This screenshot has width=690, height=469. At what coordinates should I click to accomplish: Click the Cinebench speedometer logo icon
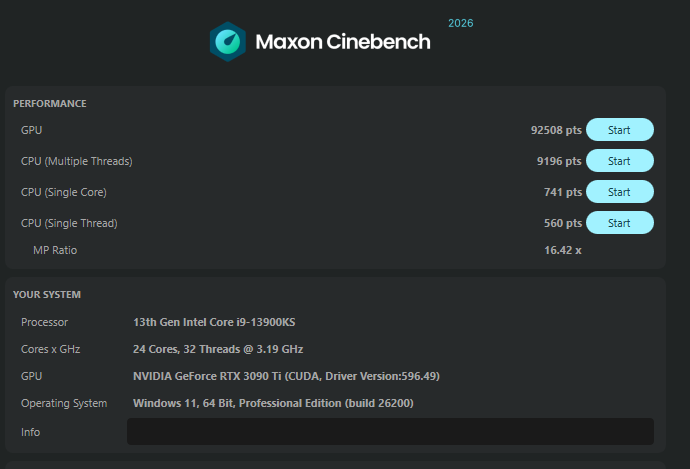coord(228,42)
